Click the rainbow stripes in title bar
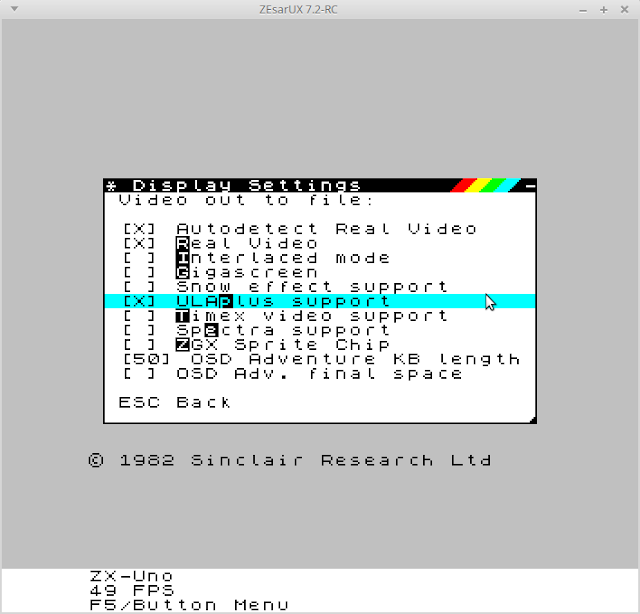This screenshot has height=614, width=640. 485,185
